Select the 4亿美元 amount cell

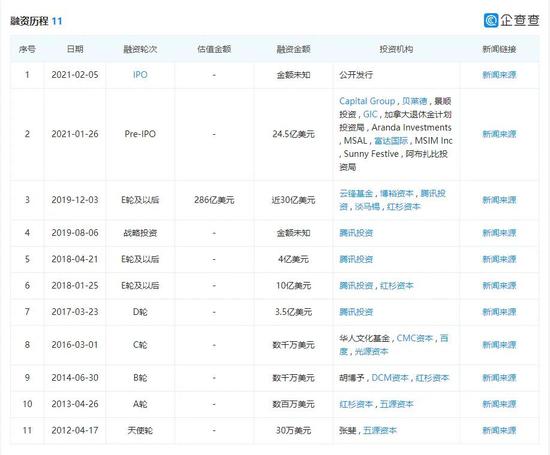[x=294, y=259]
